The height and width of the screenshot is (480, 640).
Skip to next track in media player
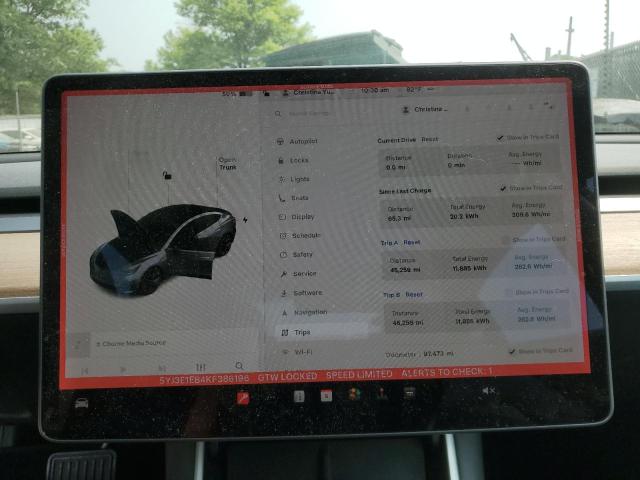point(162,368)
